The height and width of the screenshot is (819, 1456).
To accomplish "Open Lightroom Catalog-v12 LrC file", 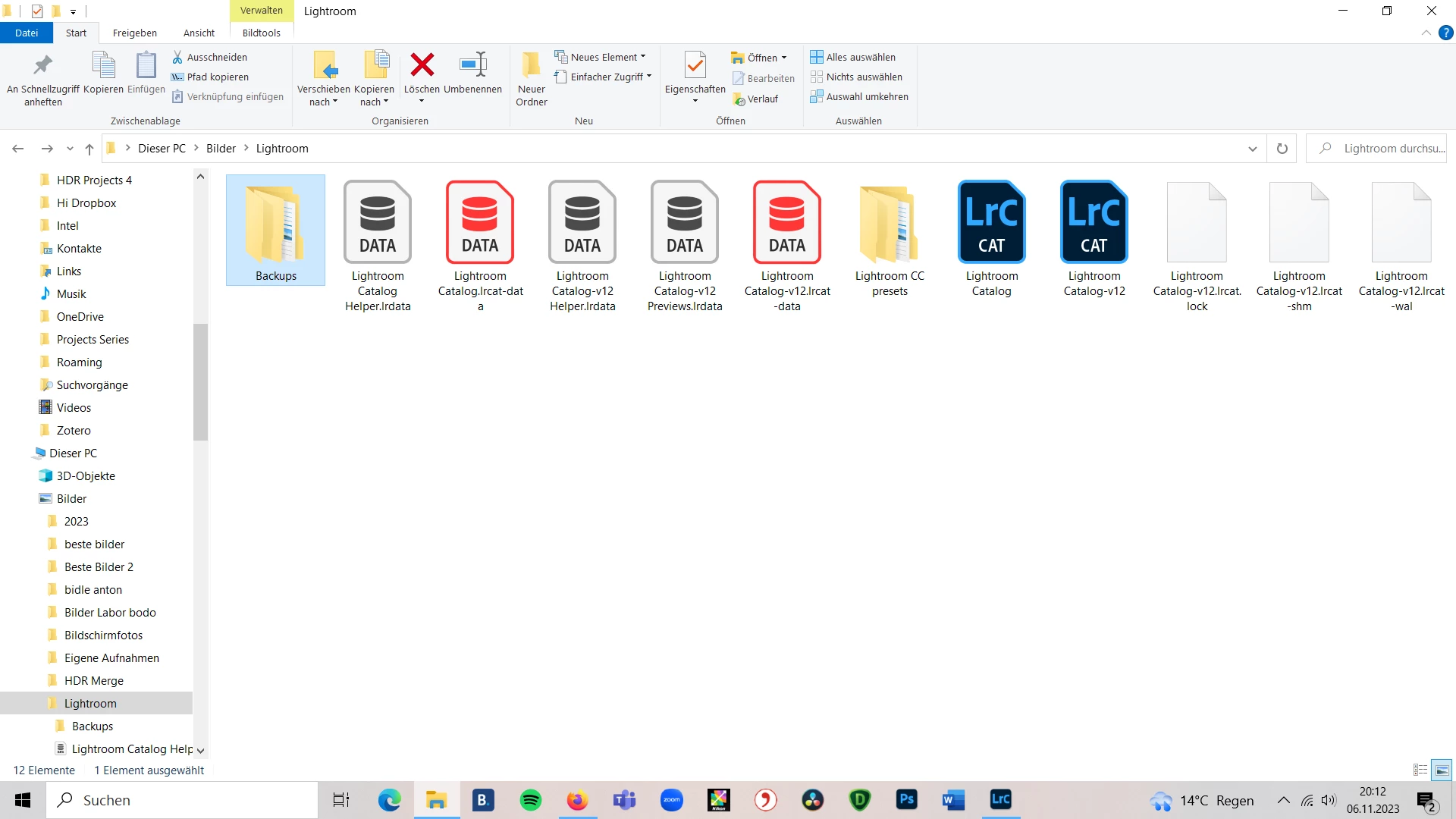I will click(x=1094, y=222).
